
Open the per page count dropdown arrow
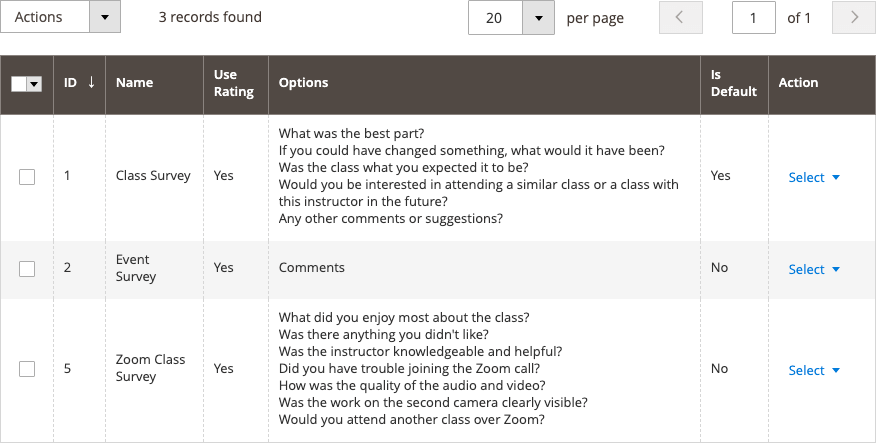click(x=539, y=18)
